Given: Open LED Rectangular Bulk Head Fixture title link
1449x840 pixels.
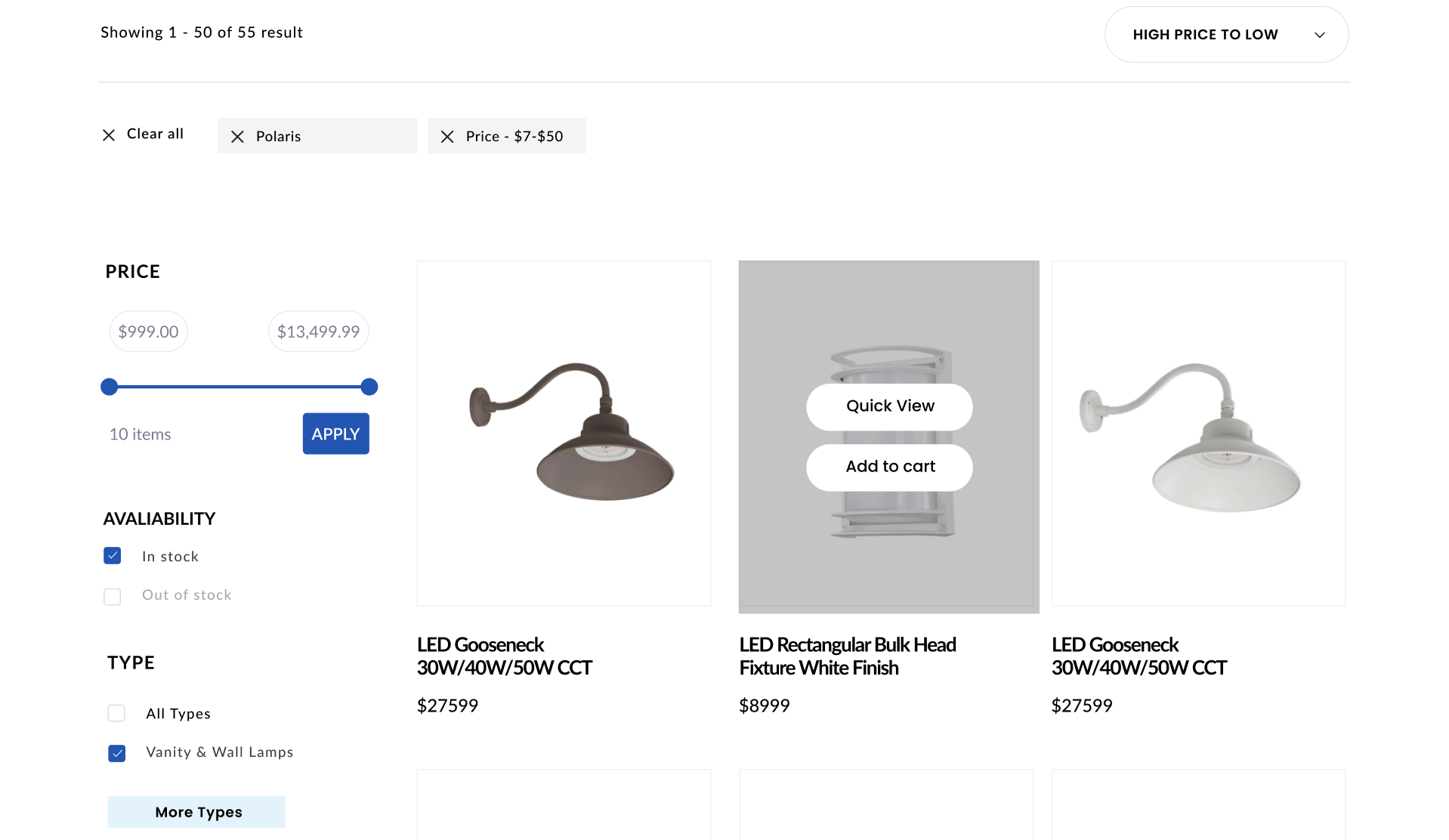Looking at the screenshot, I should coord(848,656).
